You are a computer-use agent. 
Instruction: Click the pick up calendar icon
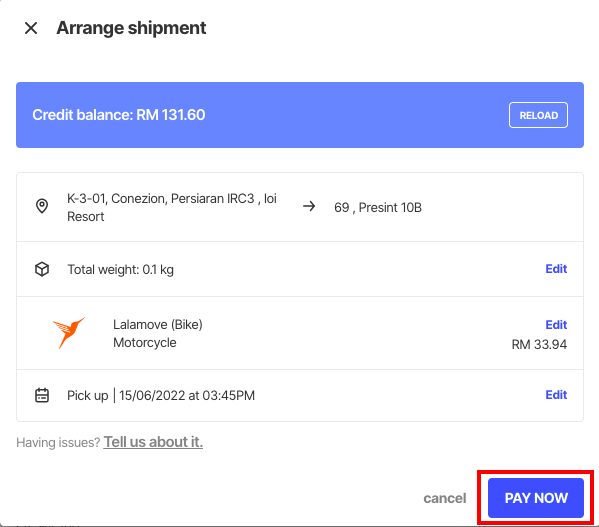coord(42,395)
